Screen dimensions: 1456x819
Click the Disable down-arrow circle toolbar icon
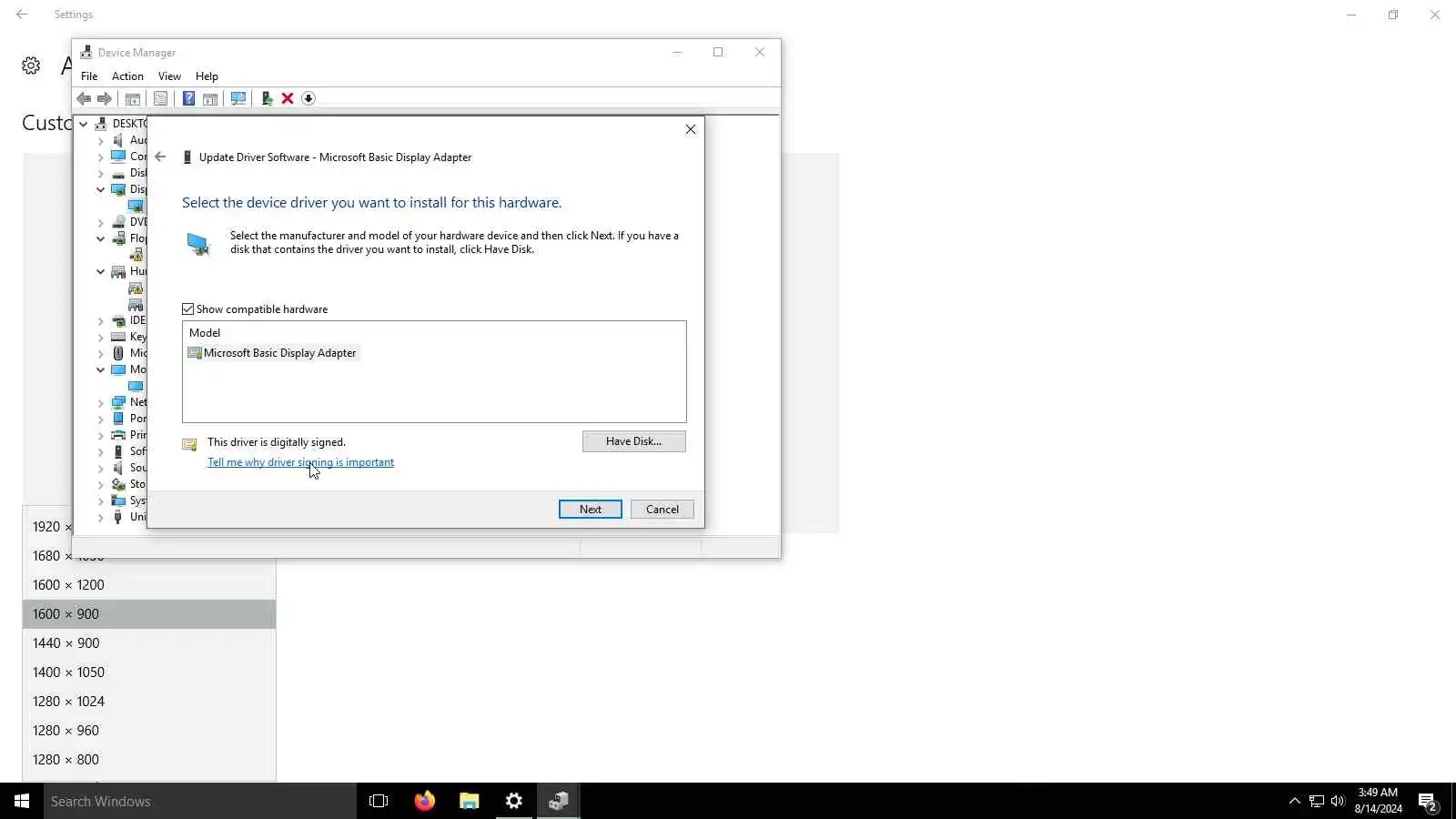308,98
